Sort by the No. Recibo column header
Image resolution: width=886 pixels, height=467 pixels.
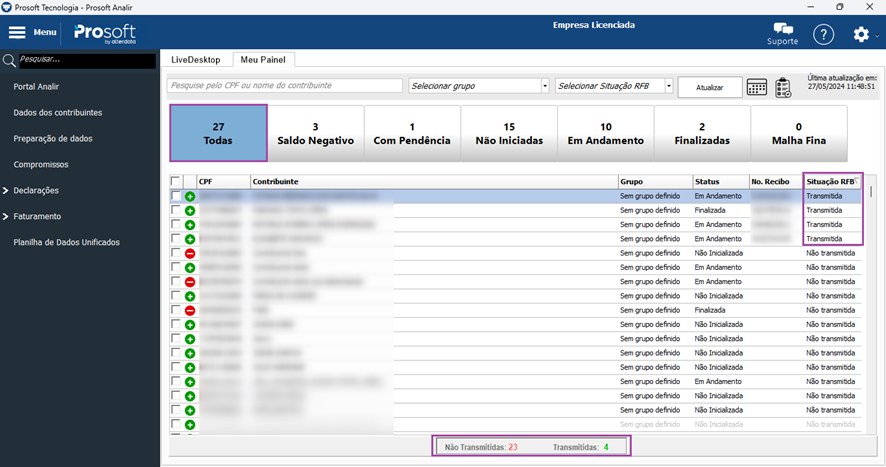pos(776,181)
